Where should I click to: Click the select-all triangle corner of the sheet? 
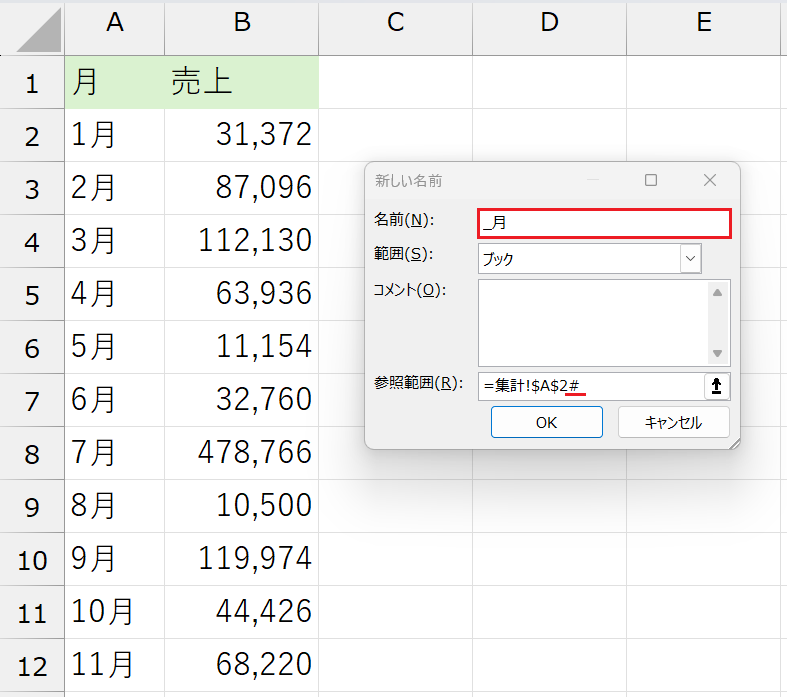coord(38,30)
